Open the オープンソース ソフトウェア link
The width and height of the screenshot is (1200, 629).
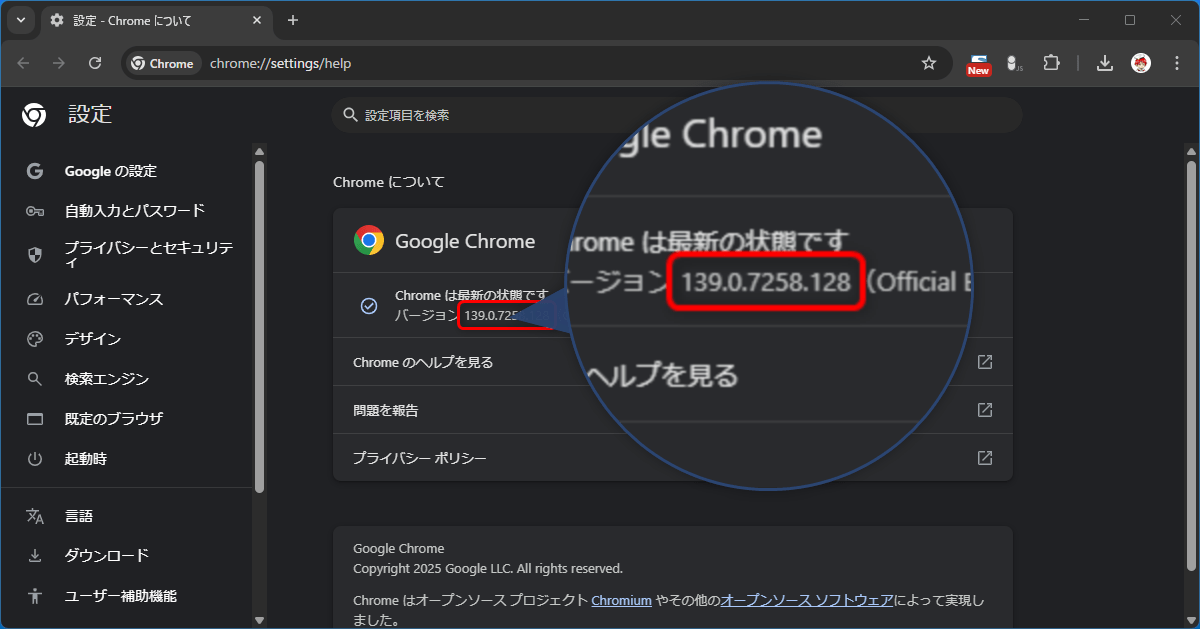(x=807, y=601)
